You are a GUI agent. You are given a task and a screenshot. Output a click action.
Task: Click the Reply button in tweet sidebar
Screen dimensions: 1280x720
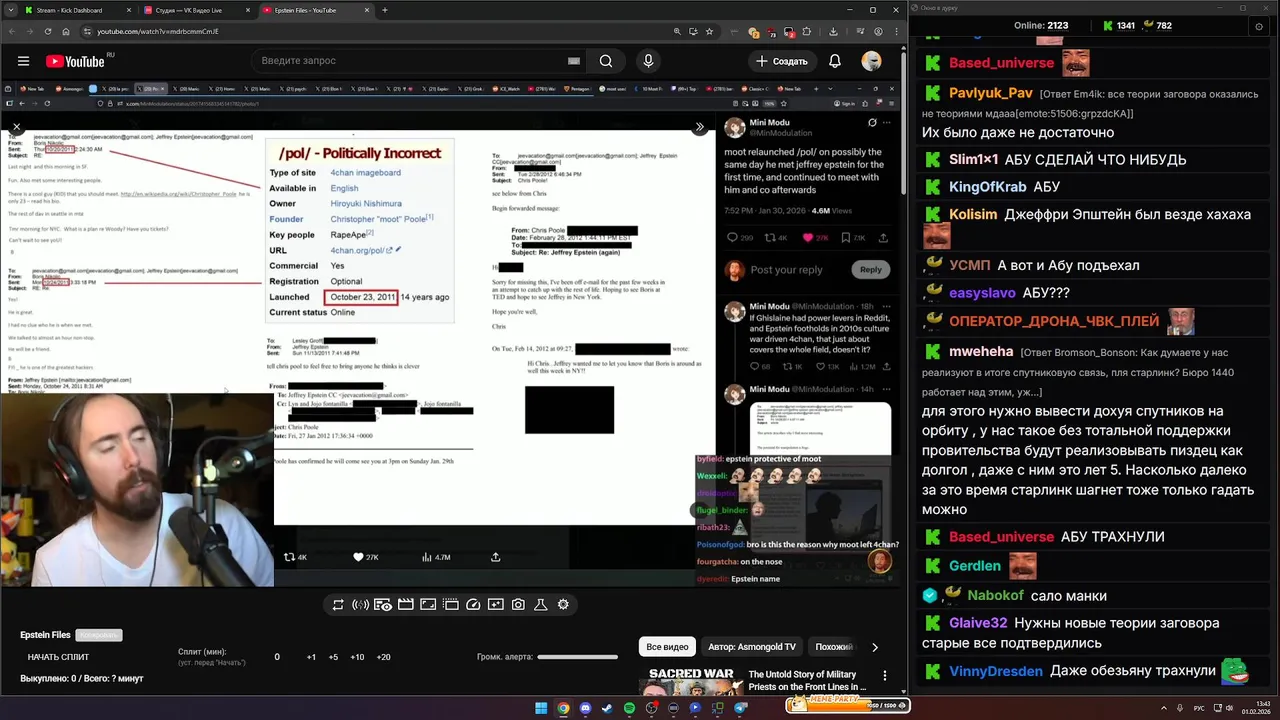871,269
